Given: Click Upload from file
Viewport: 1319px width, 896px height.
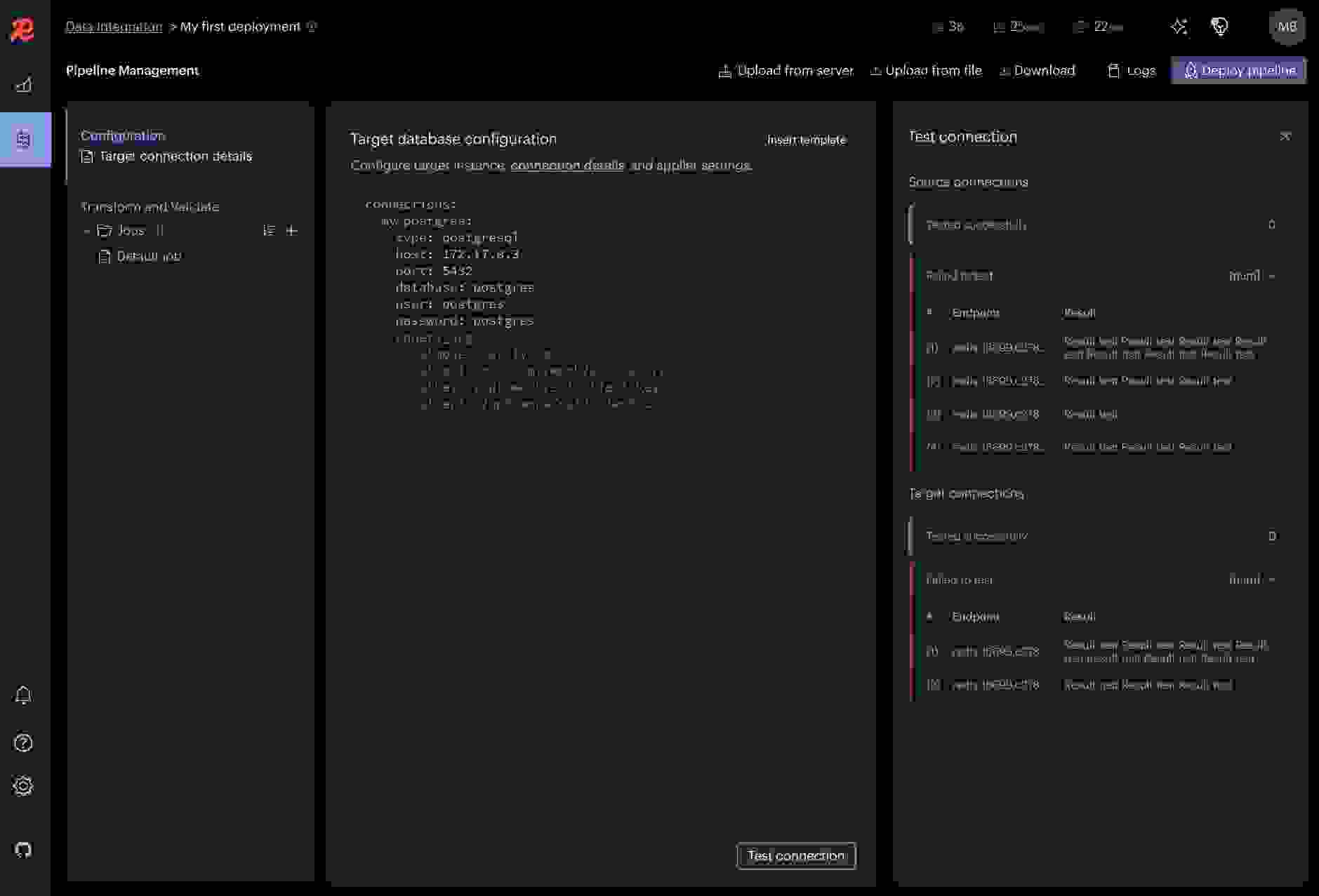Looking at the screenshot, I should click(x=926, y=70).
